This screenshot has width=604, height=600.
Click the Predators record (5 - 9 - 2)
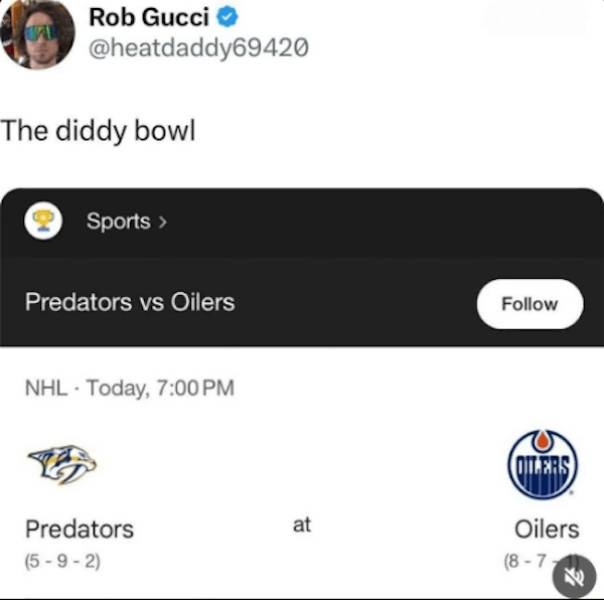point(62,560)
